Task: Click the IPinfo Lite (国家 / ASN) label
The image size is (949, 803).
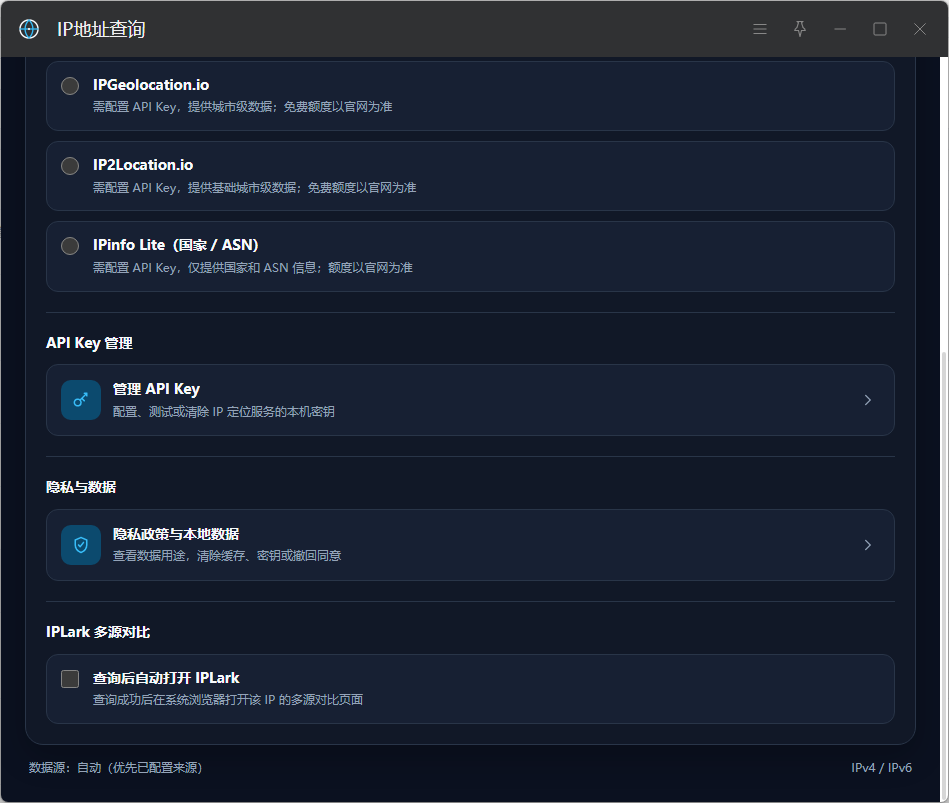Action: tap(176, 244)
